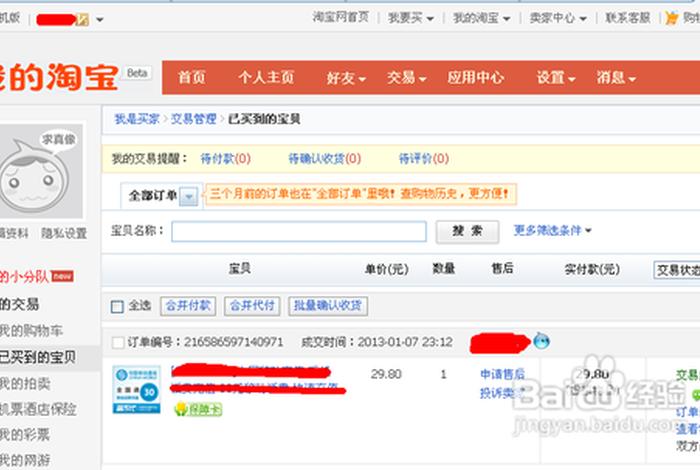Open the 好友 dropdown menu in the orange nav

point(346,78)
